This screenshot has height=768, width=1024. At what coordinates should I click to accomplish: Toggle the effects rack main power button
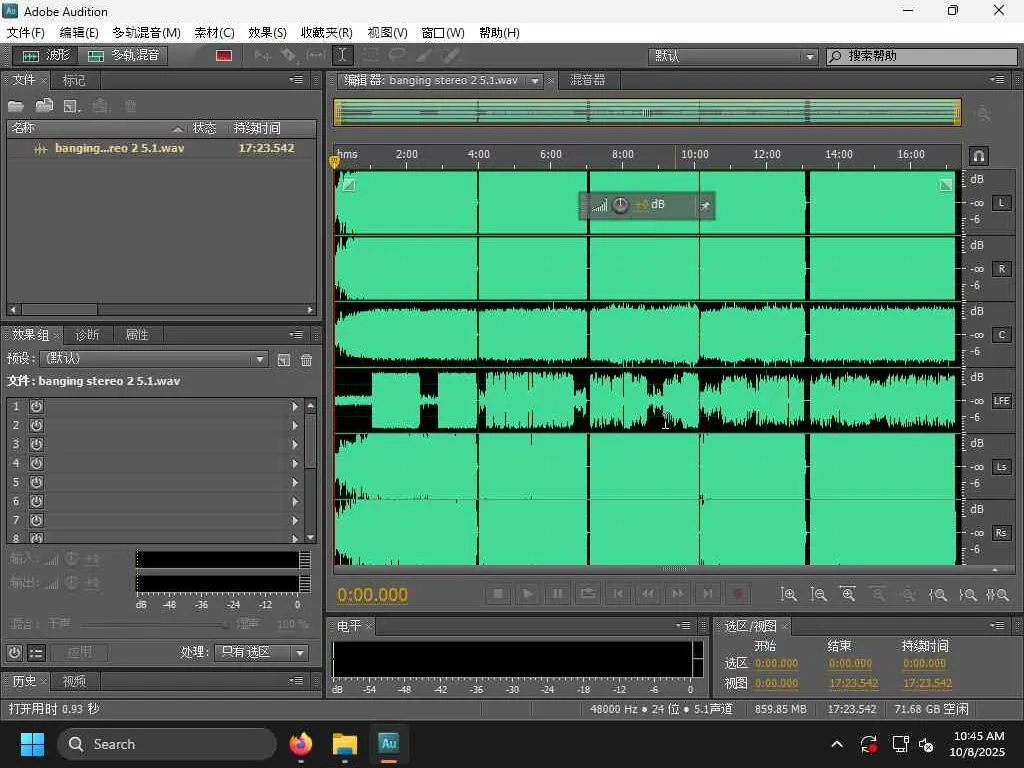(x=14, y=652)
